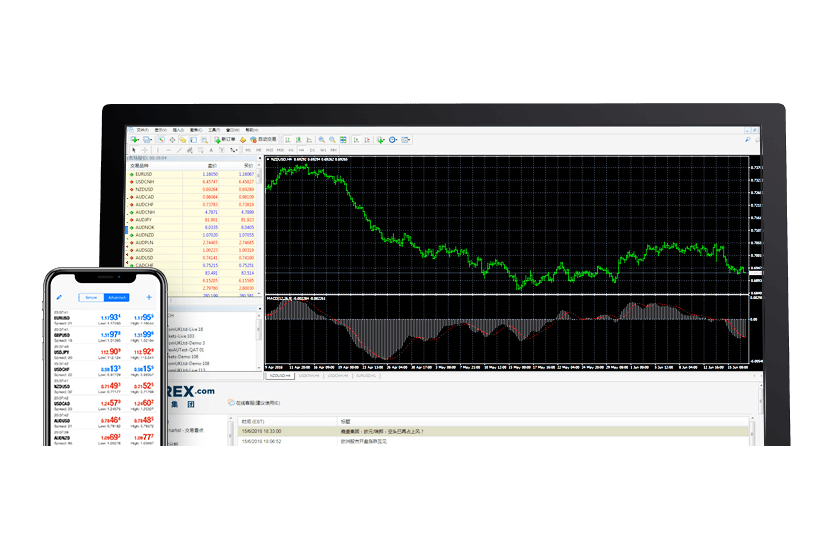Open the Templates toolbar dropdown

click(406, 139)
